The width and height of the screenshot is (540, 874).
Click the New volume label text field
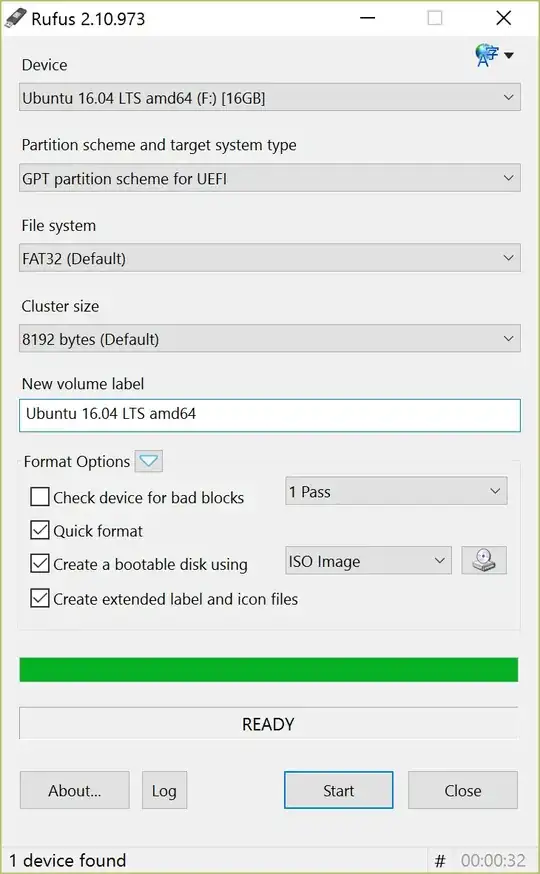(x=270, y=415)
